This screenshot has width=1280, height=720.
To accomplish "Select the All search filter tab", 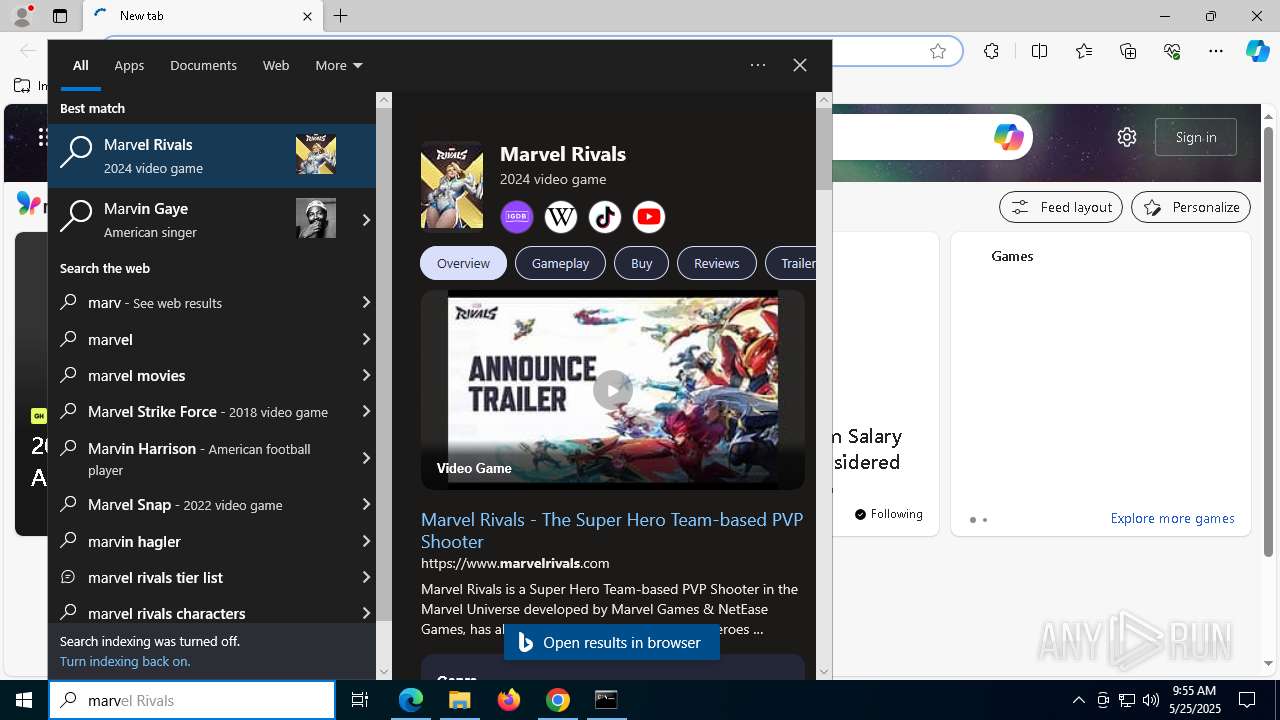I will click(x=81, y=65).
